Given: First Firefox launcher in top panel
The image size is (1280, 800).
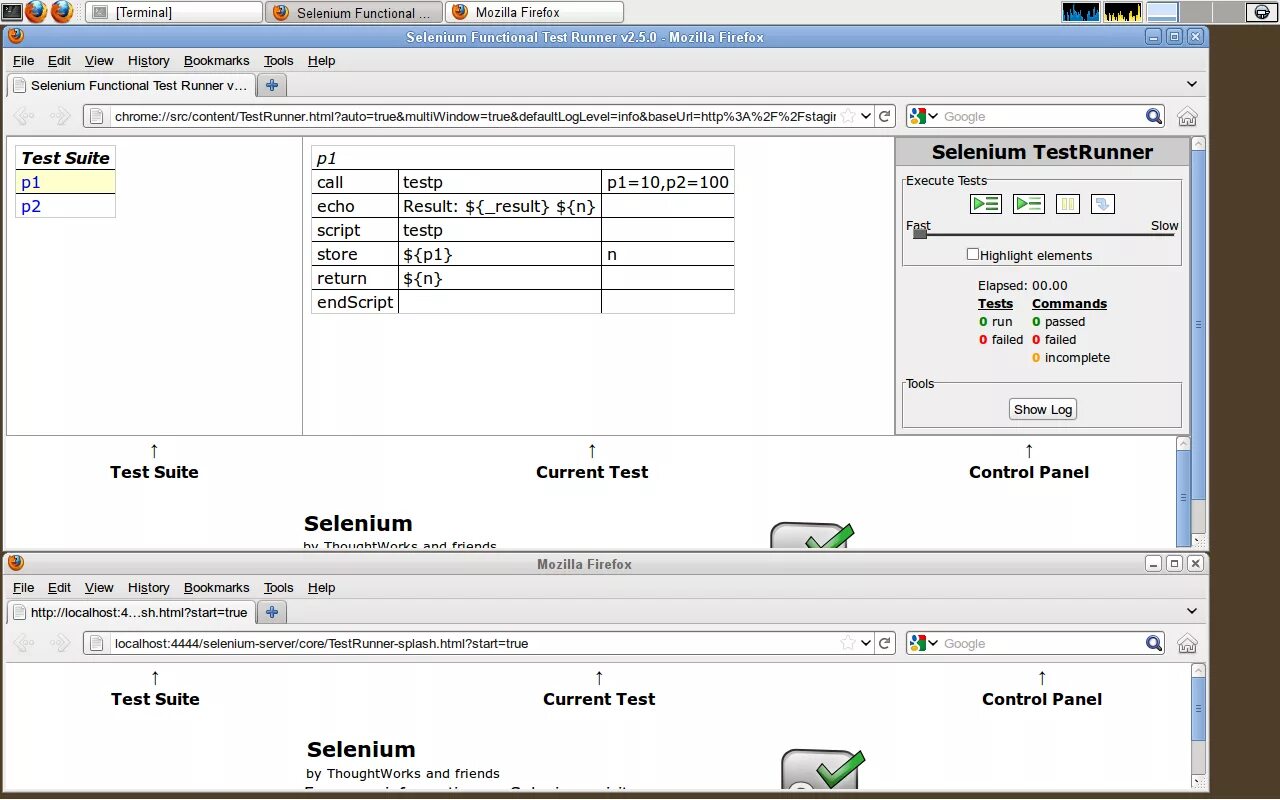Looking at the screenshot, I should [36, 12].
